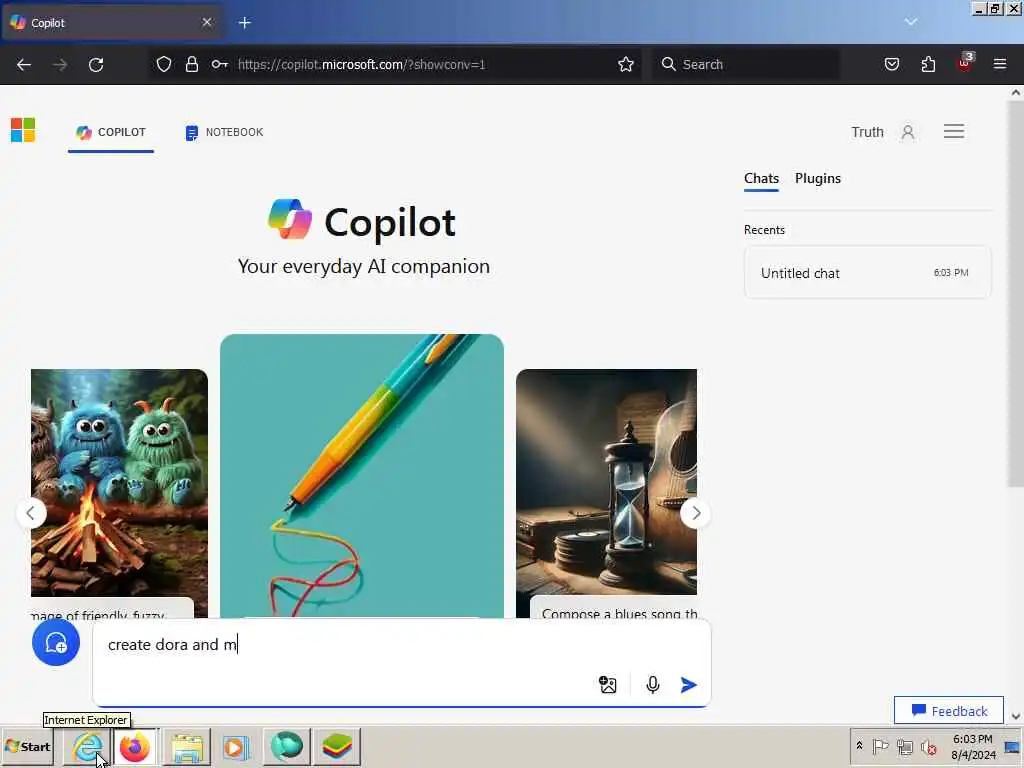
Task: Click the browser Search box
Action: [746, 64]
